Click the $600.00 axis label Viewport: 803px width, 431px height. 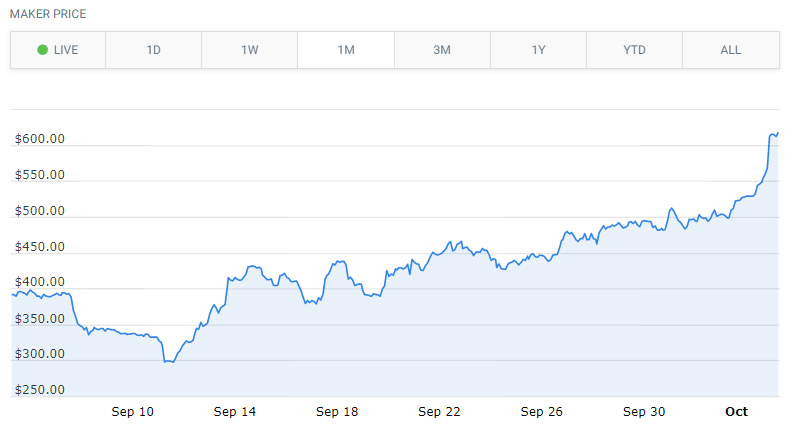pos(40,139)
